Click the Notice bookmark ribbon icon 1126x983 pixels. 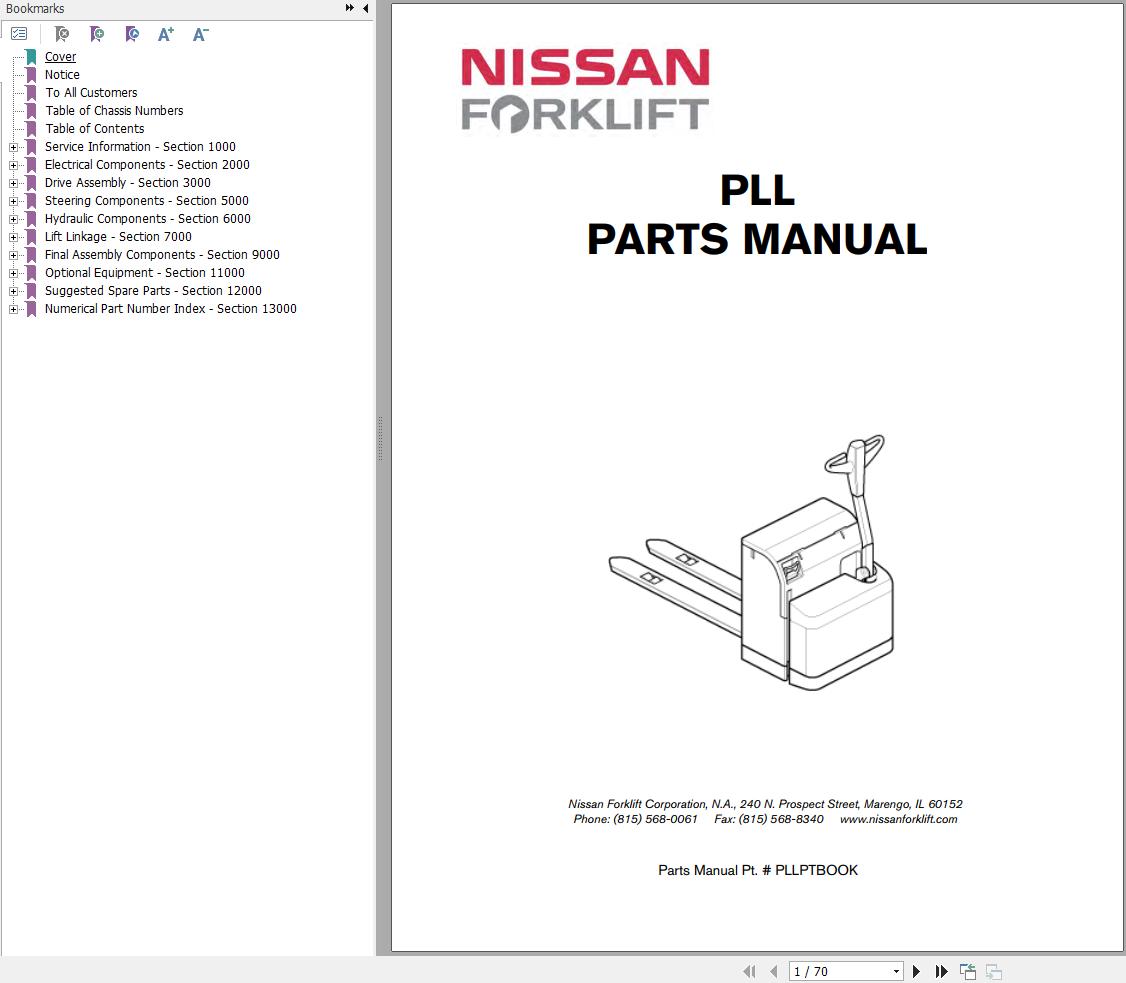pos(31,75)
